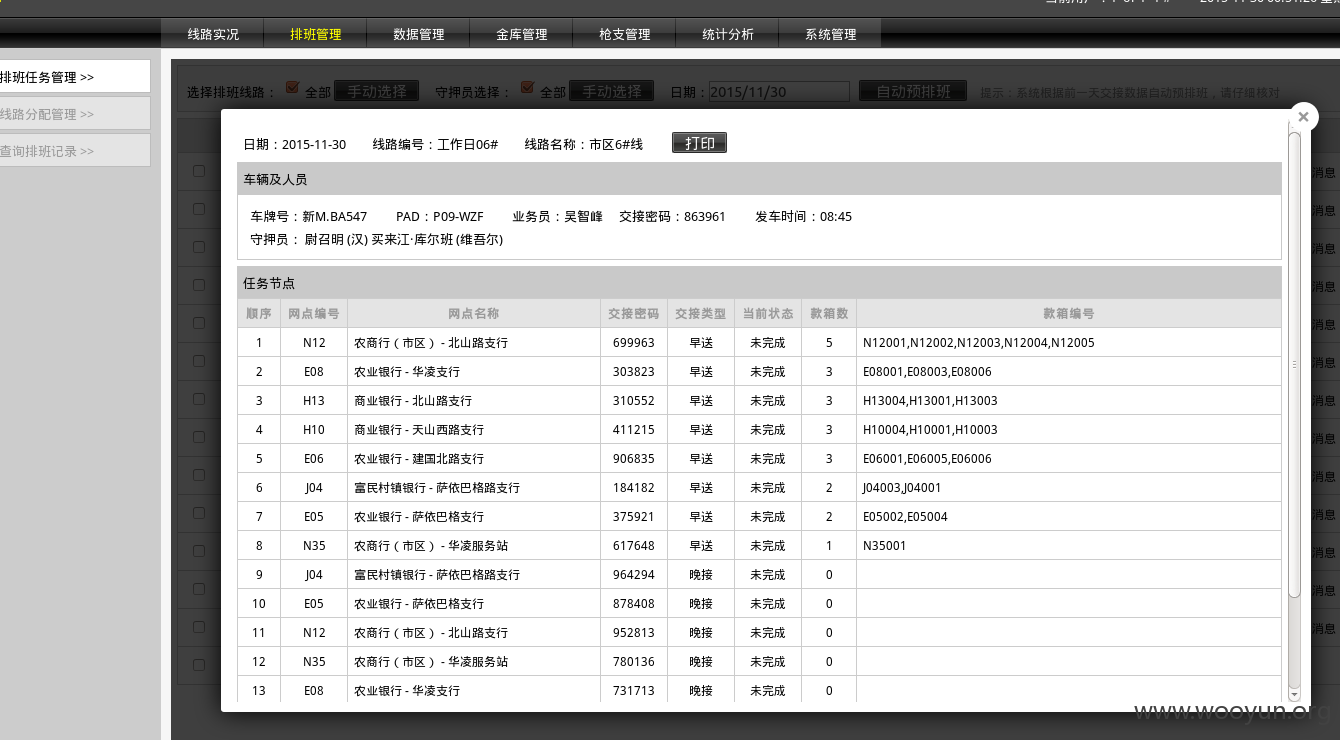Click the 日期 date input field

(779, 91)
